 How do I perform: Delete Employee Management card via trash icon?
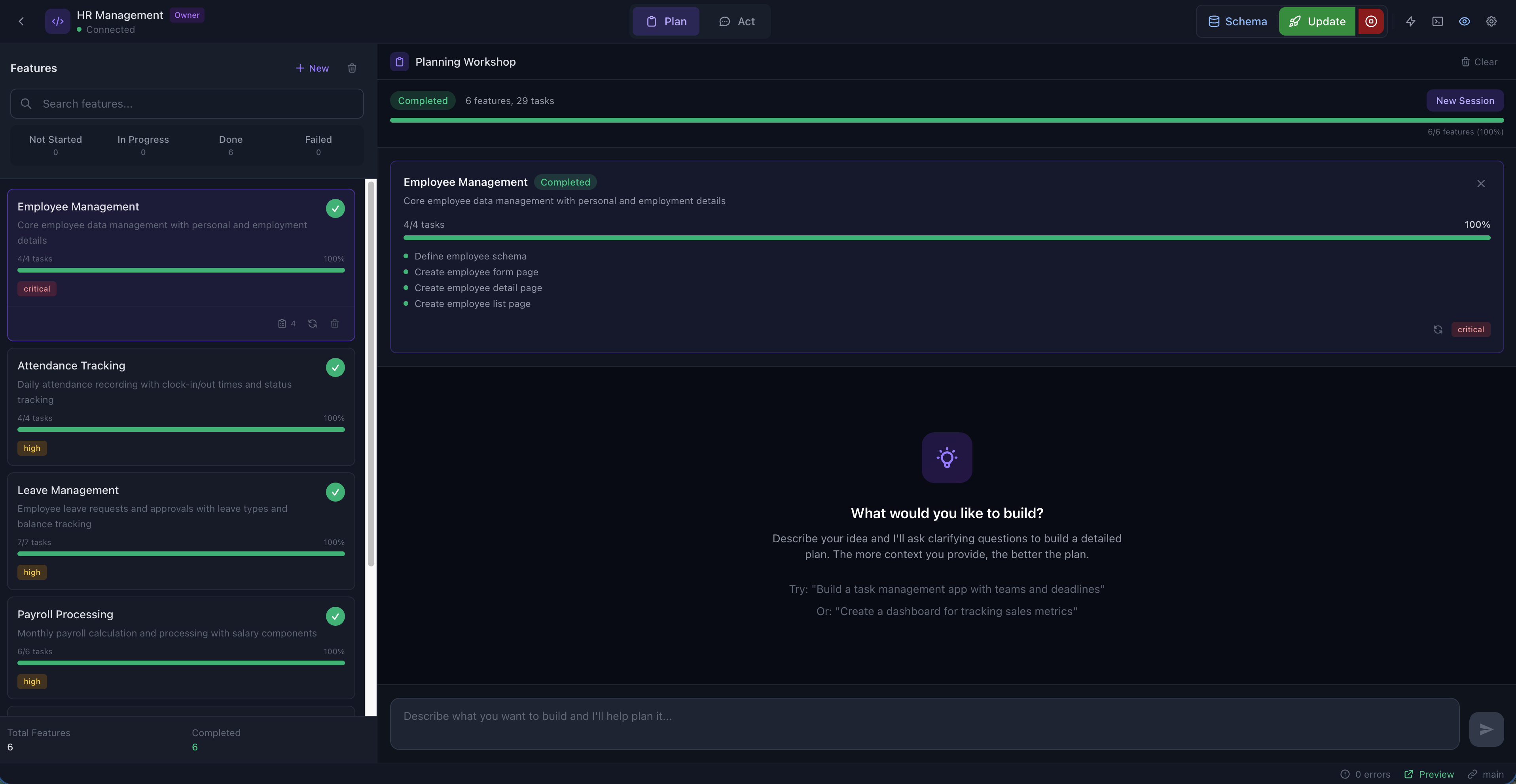[334, 324]
